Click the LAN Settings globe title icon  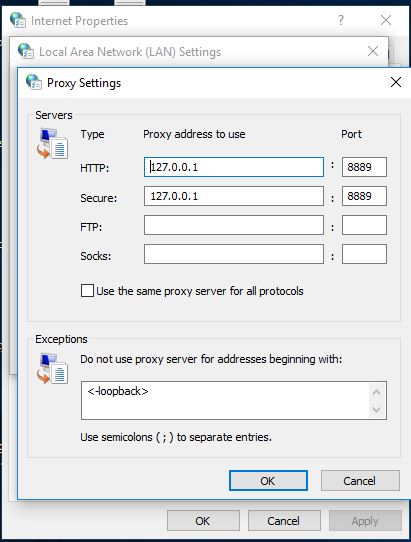pyautogui.click(x=26, y=51)
